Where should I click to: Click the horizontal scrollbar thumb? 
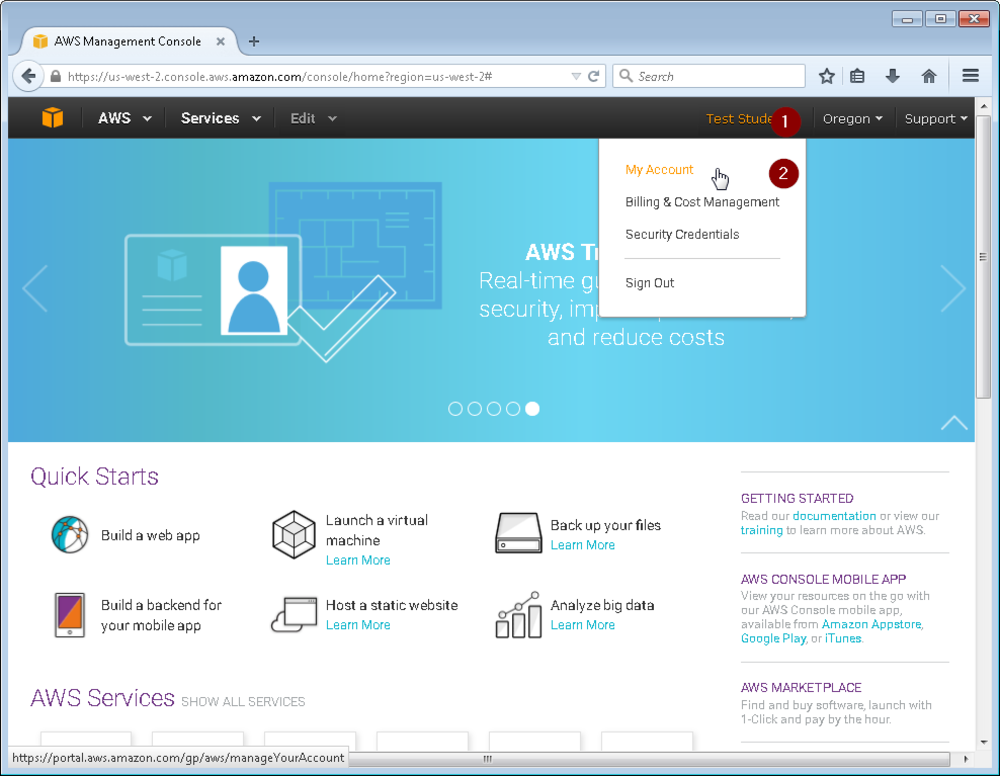click(487, 759)
